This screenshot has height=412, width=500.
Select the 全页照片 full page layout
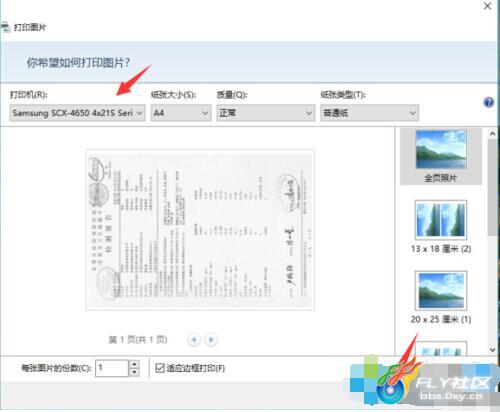[x=441, y=156]
